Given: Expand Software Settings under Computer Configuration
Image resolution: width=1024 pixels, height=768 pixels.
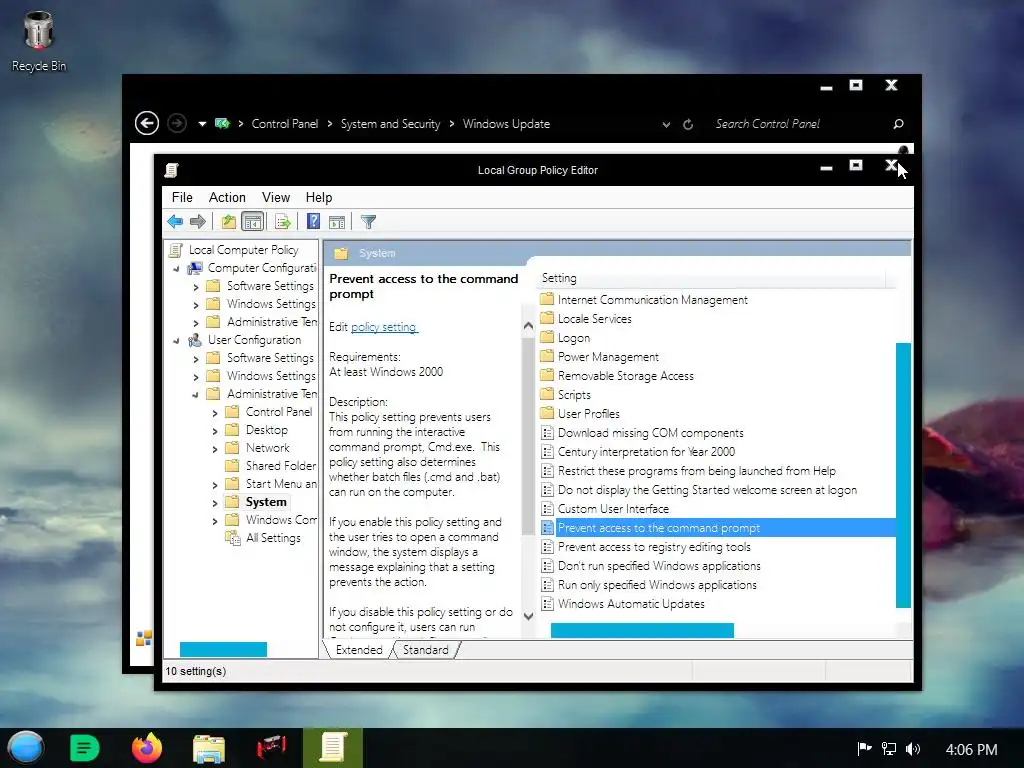Looking at the screenshot, I should [x=195, y=287].
